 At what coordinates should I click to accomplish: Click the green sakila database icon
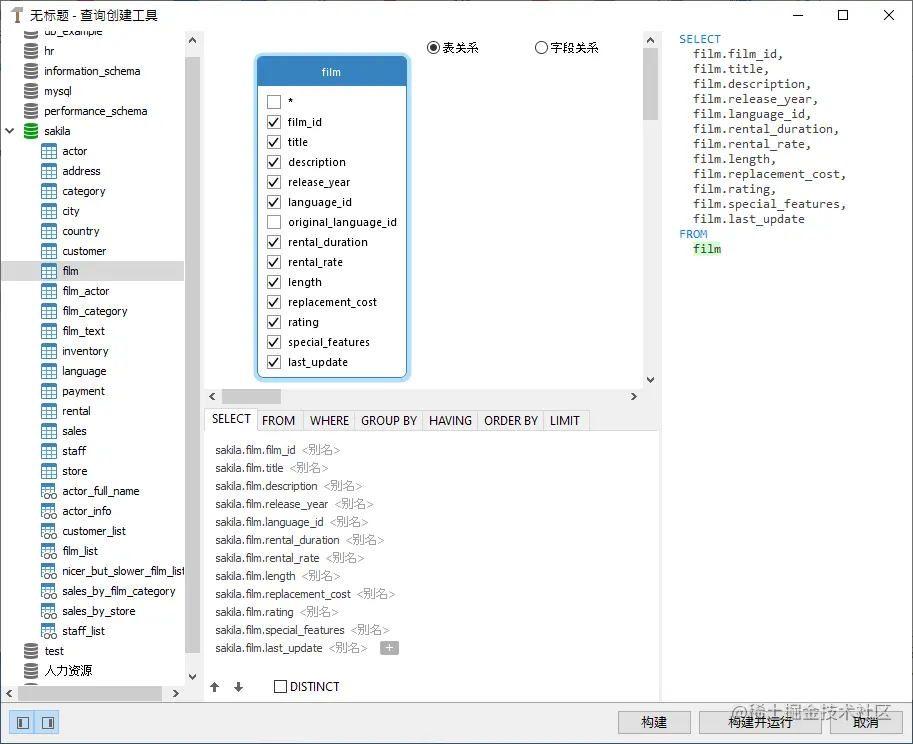31,131
